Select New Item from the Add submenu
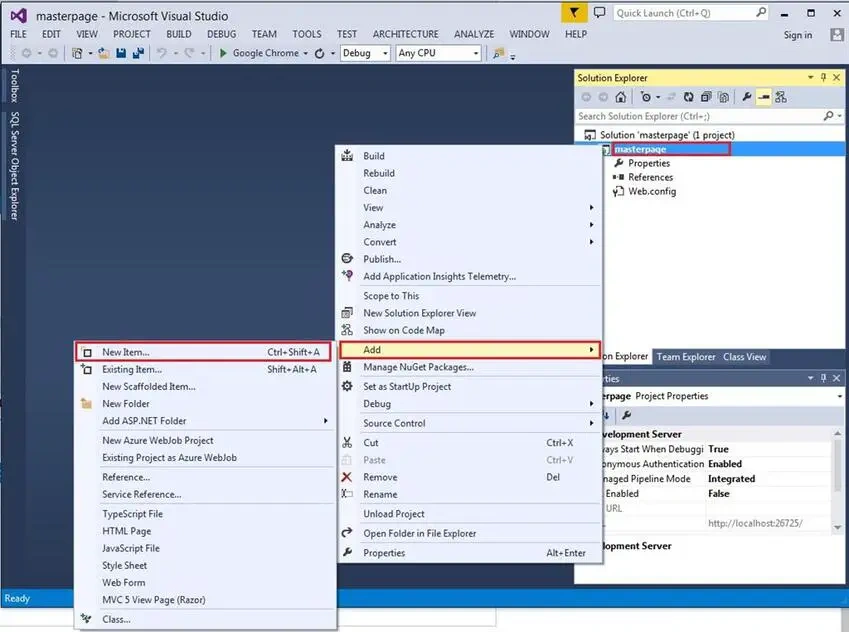The image size is (849, 632). [203, 352]
